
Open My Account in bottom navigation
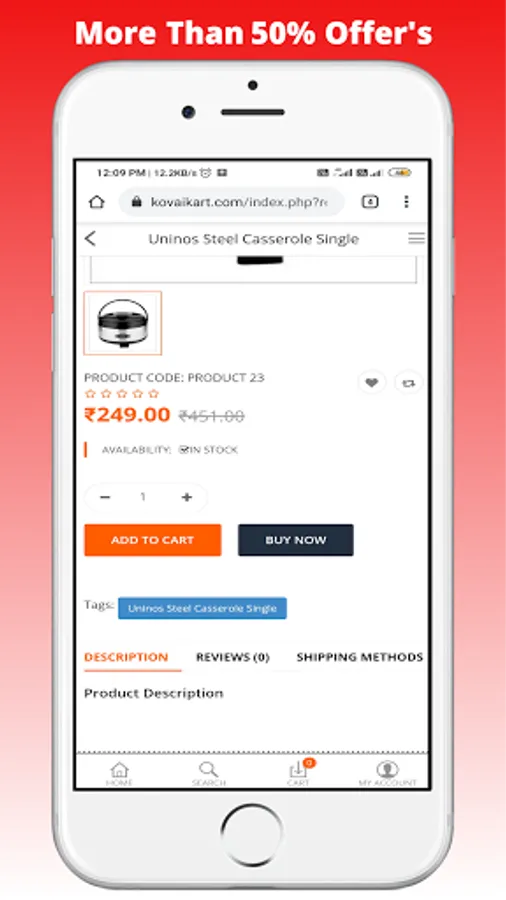388,773
